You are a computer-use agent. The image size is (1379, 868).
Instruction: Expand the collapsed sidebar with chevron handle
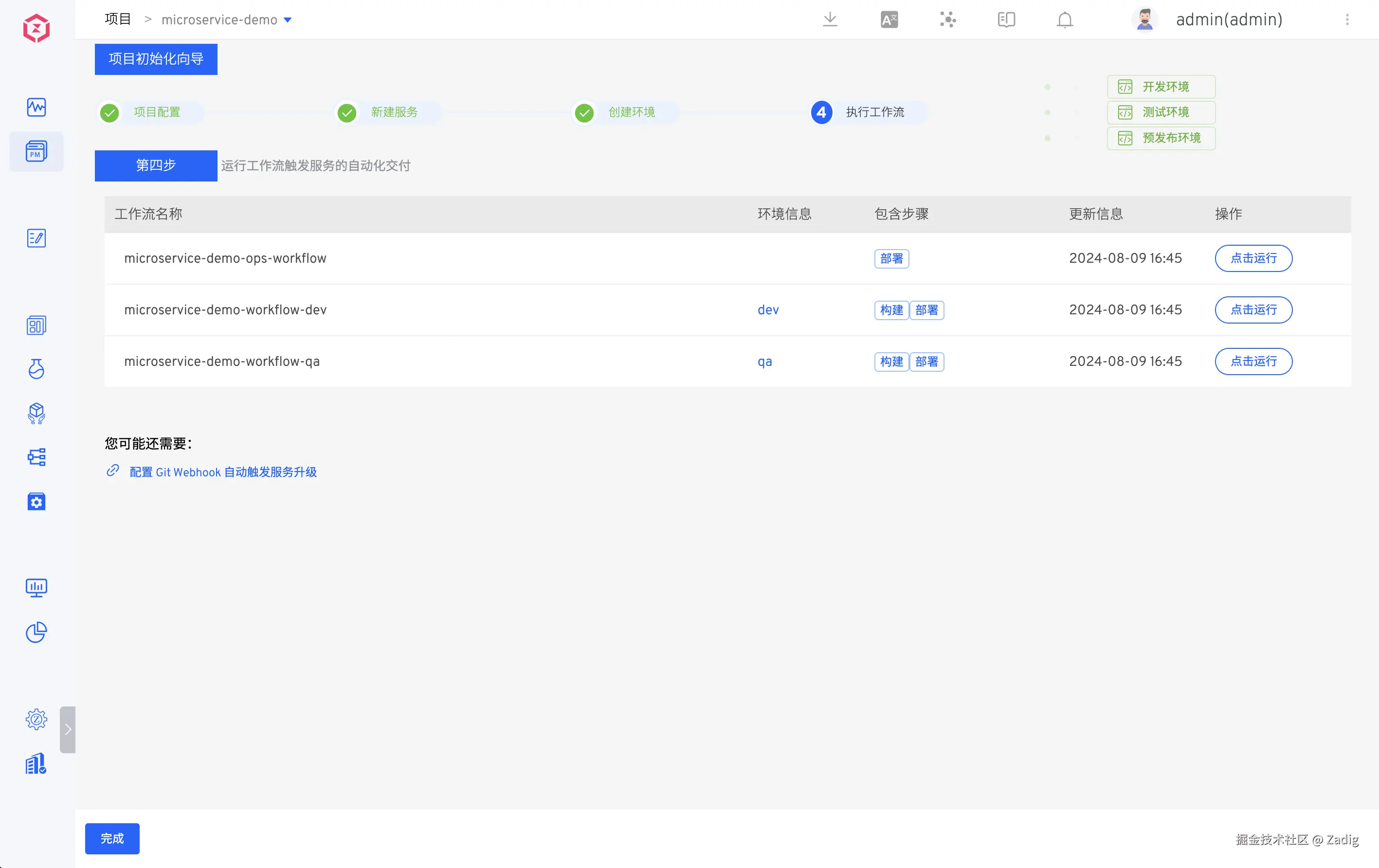[68, 729]
